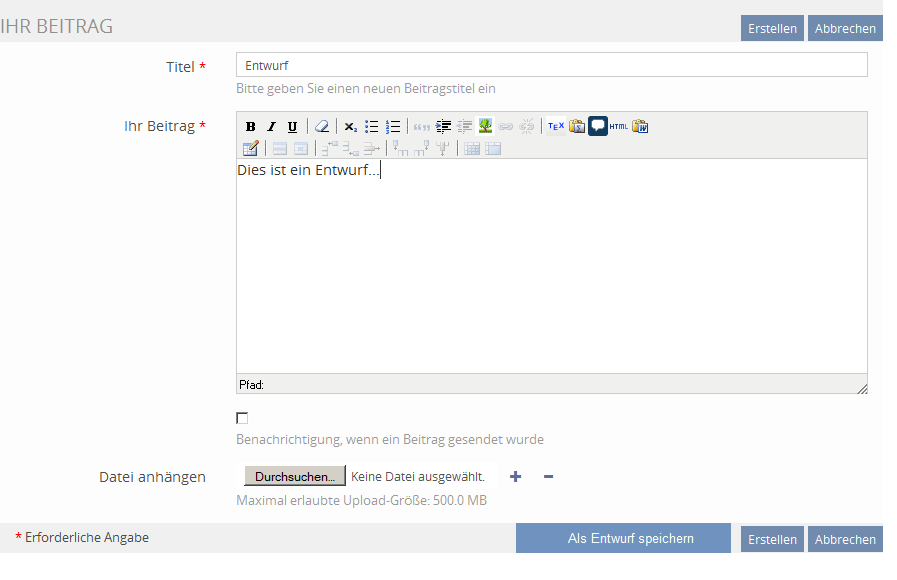This screenshot has width=897, height=580.
Task: Open the TeX formula tool
Action: [556, 127]
